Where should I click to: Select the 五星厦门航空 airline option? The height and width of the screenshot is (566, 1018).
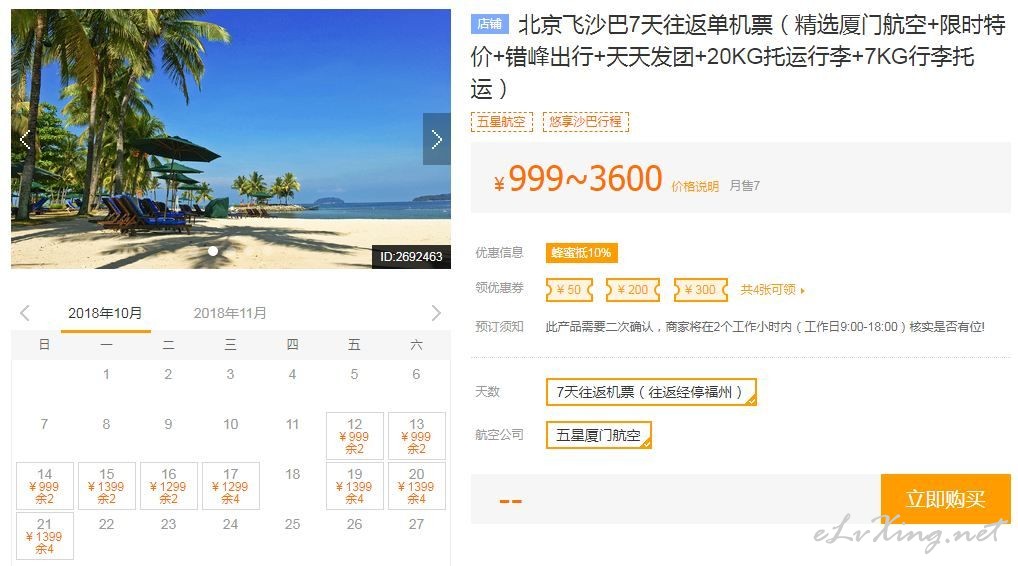(599, 435)
